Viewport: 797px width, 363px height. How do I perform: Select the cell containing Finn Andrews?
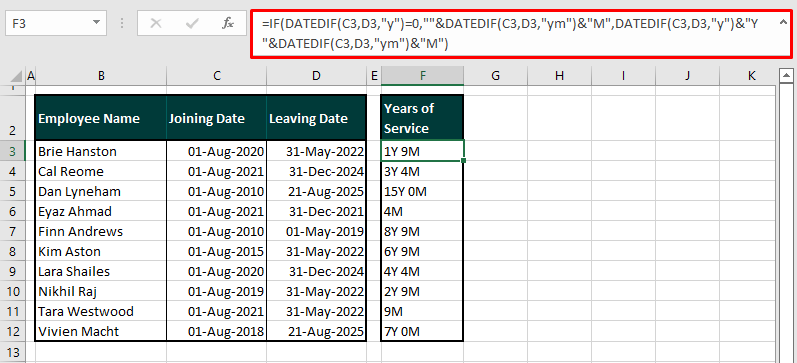(x=101, y=232)
